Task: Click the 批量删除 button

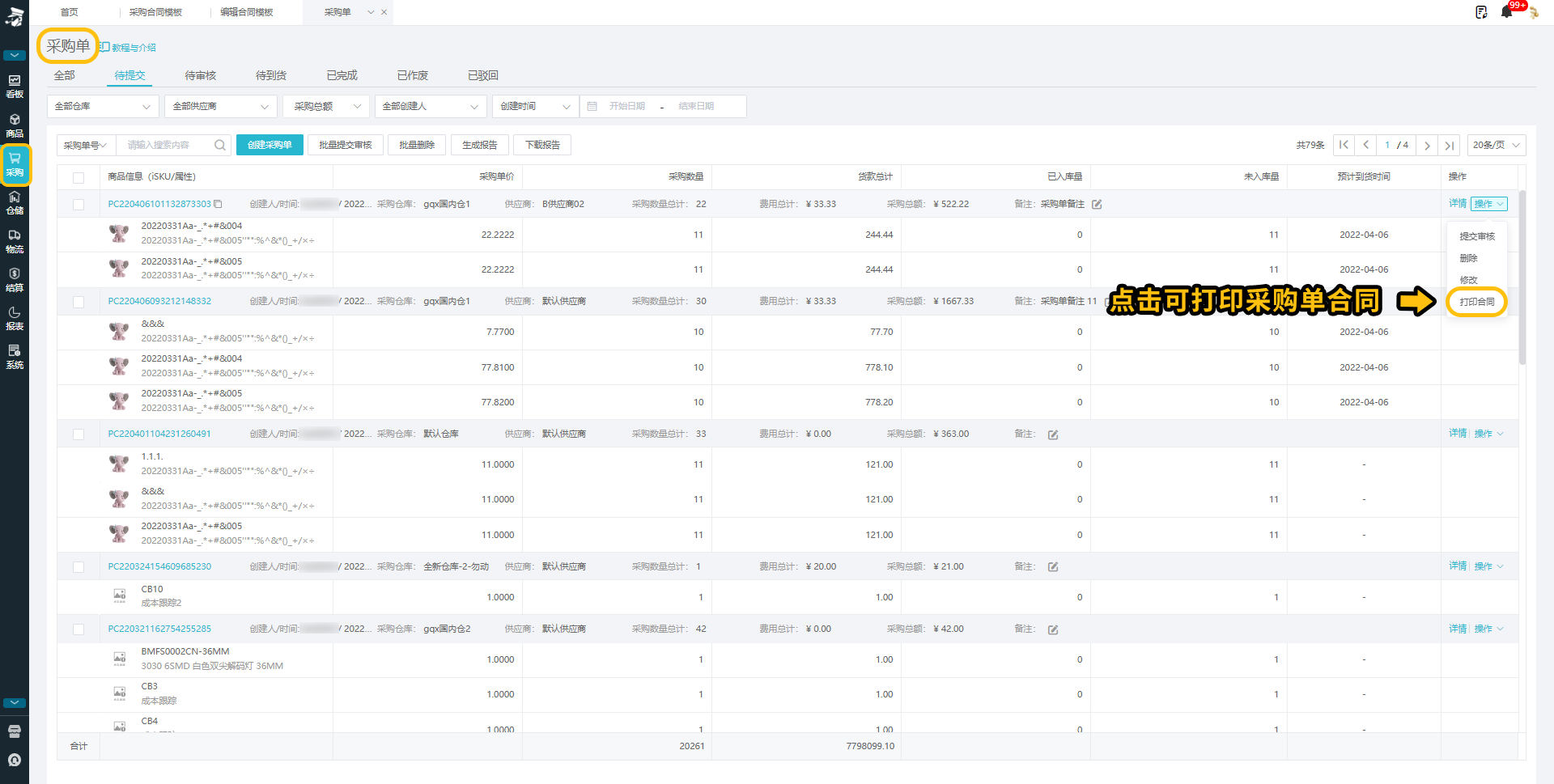Action: (x=417, y=145)
